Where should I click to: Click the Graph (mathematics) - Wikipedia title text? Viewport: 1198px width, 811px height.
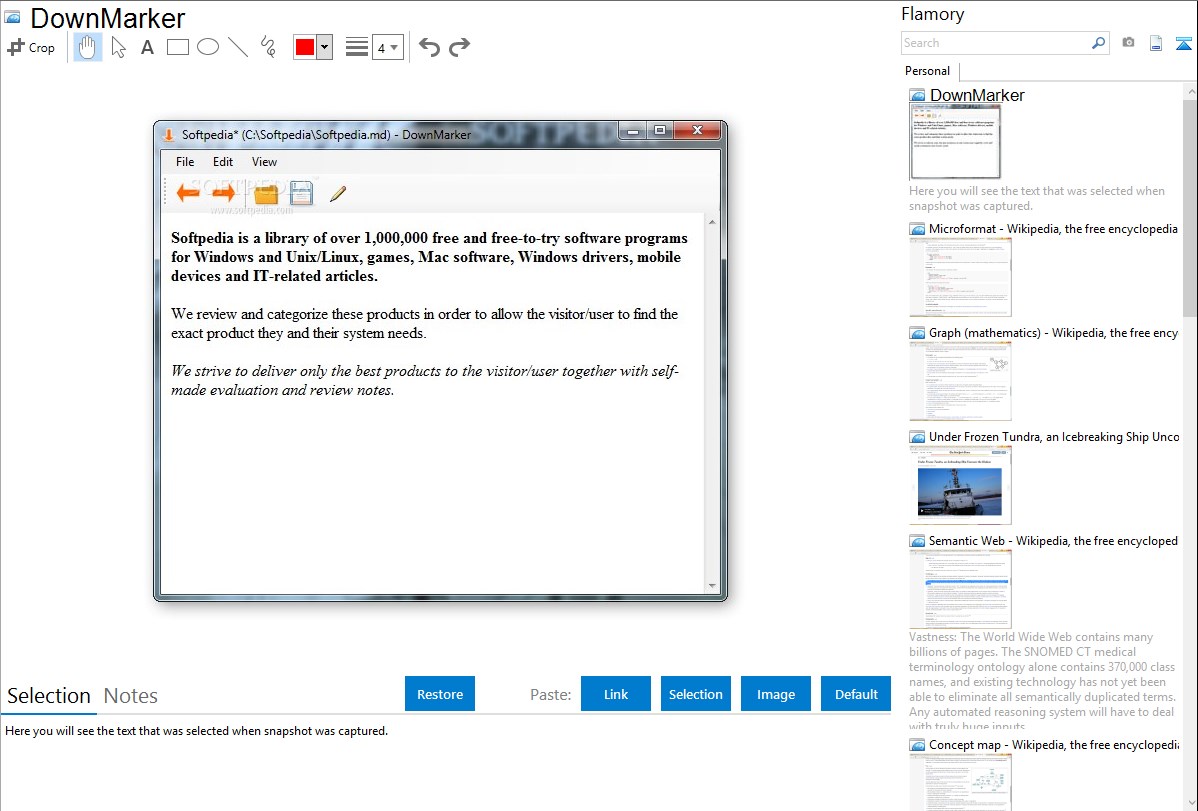[1054, 333]
